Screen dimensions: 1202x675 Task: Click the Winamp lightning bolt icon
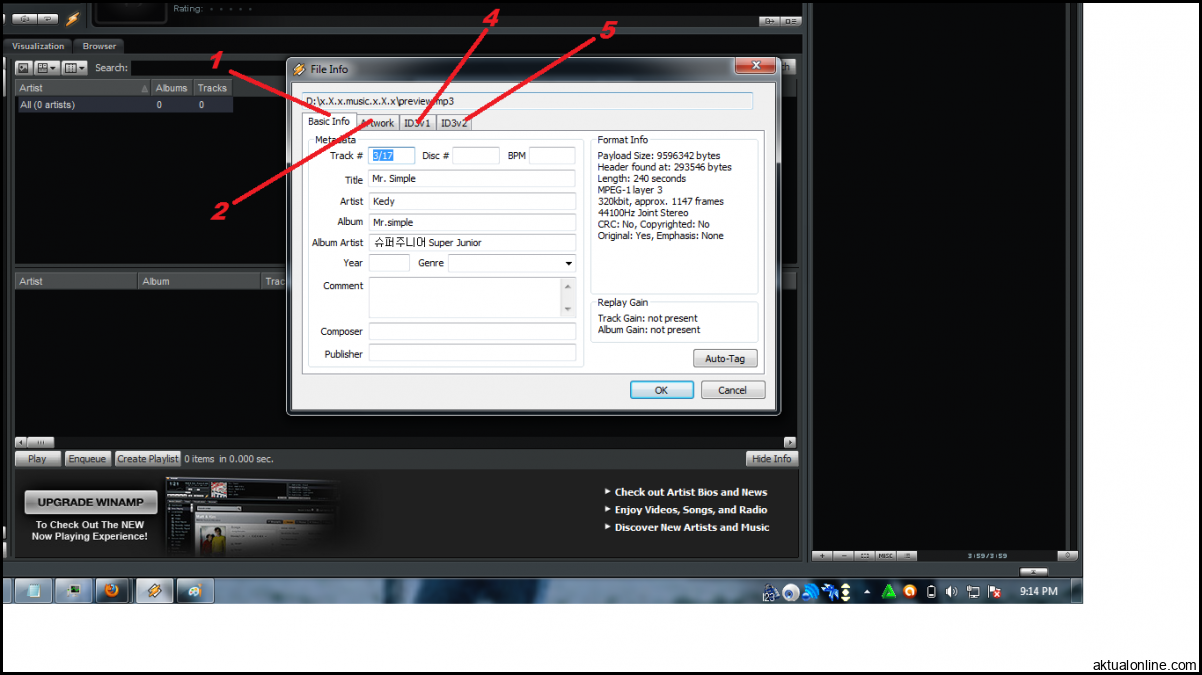[x=73, y=19]
